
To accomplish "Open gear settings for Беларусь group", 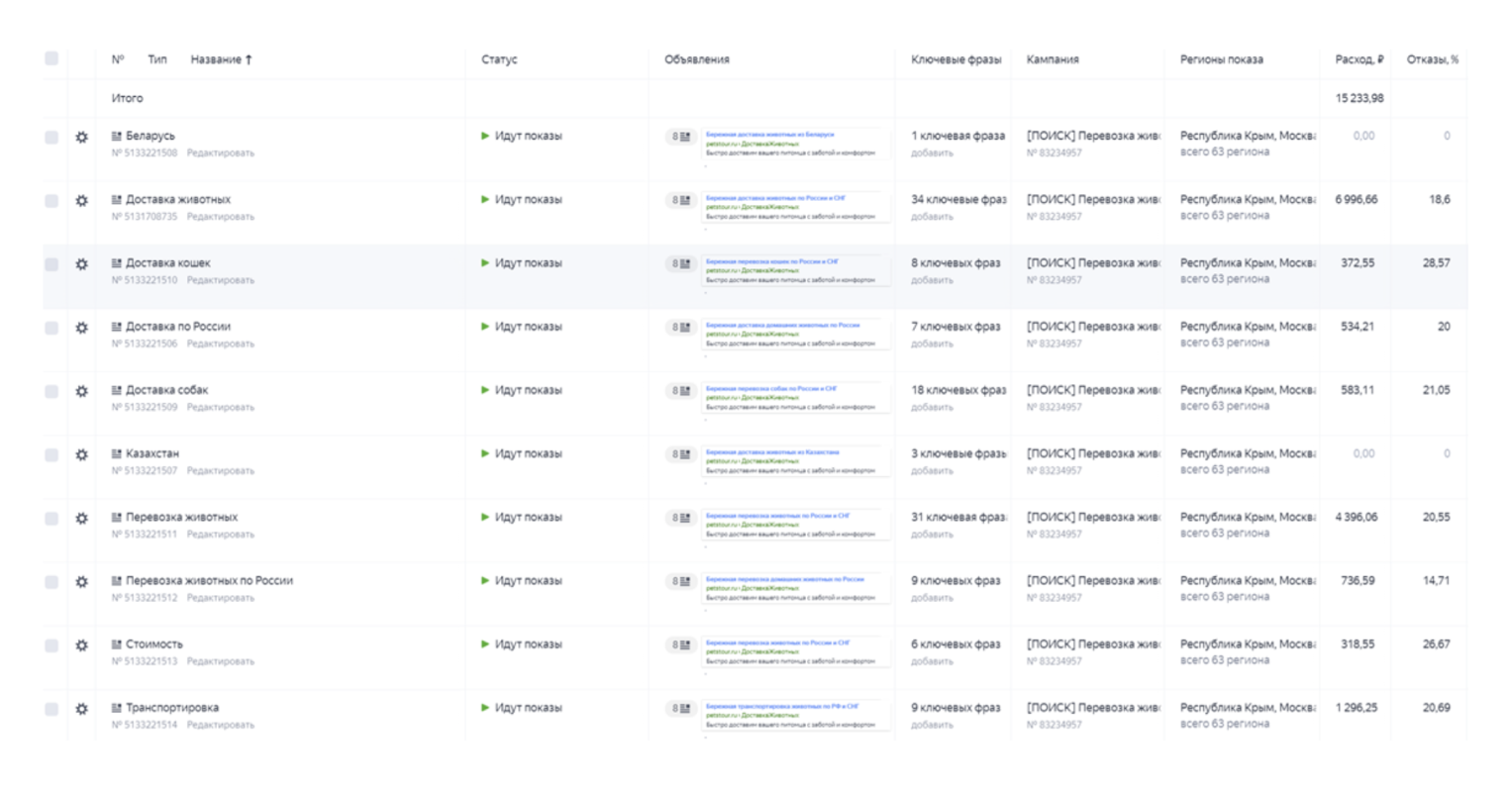I will 81,138.
